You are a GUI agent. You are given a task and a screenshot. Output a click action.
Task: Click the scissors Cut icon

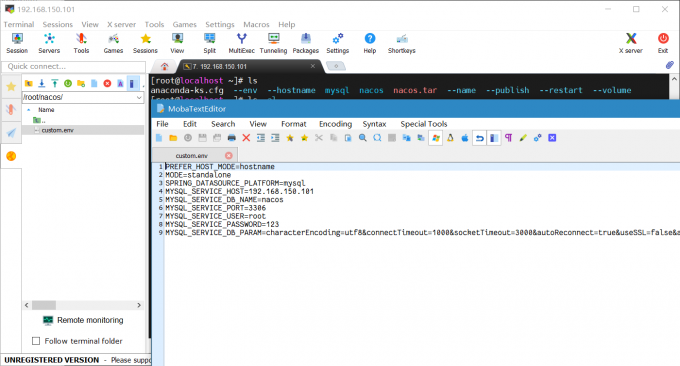319,138
